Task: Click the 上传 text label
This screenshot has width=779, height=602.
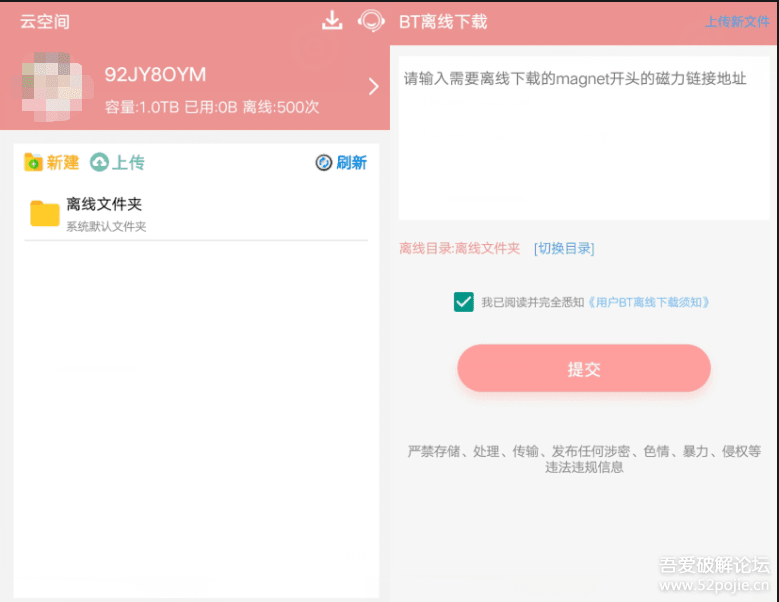Action: (128, 162)
